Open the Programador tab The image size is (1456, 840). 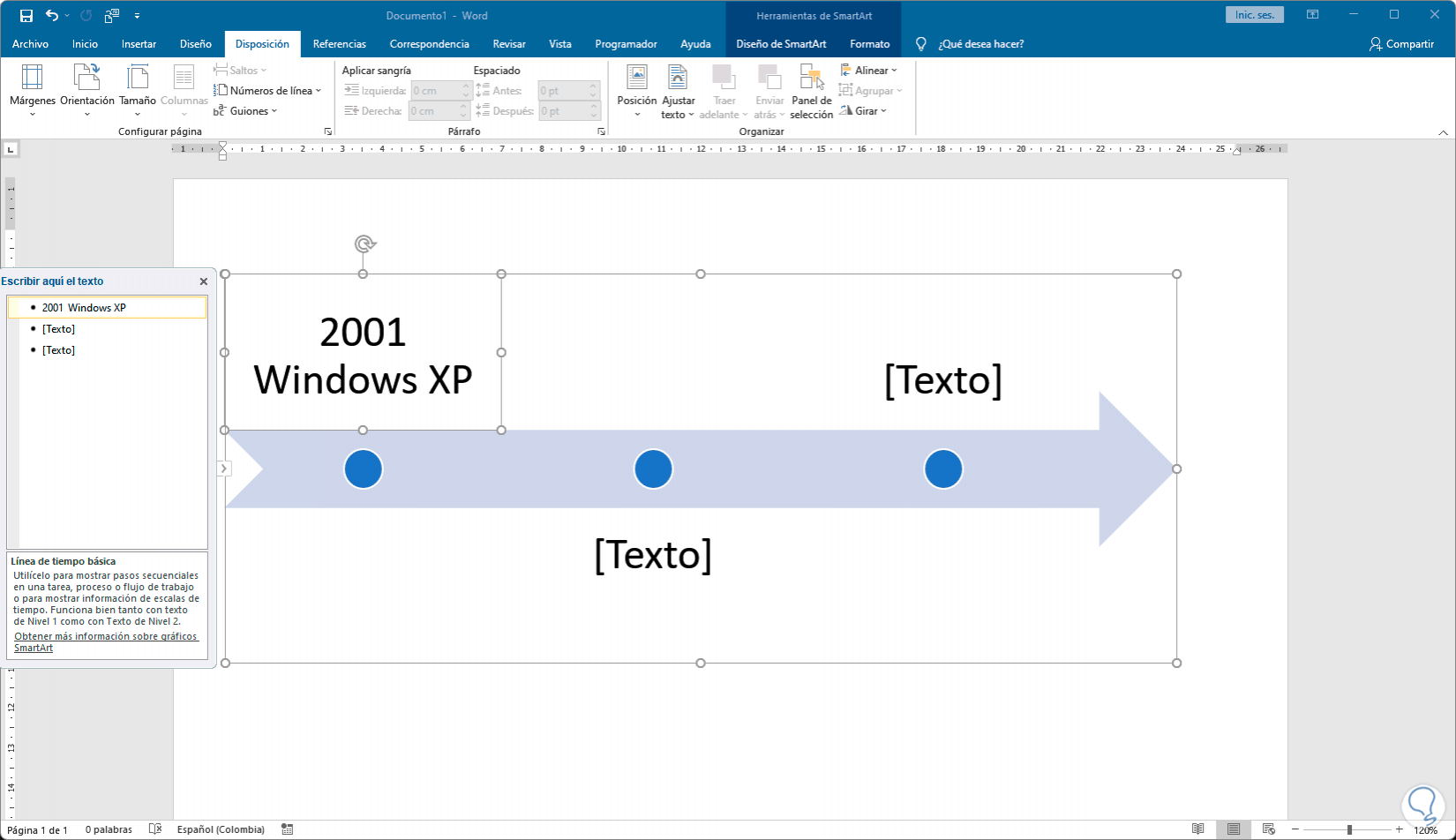pos(627,44)
